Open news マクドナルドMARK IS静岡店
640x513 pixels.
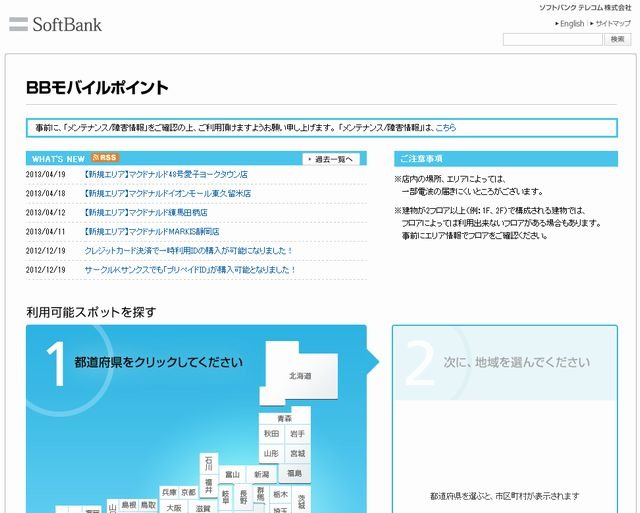(152, 232)
